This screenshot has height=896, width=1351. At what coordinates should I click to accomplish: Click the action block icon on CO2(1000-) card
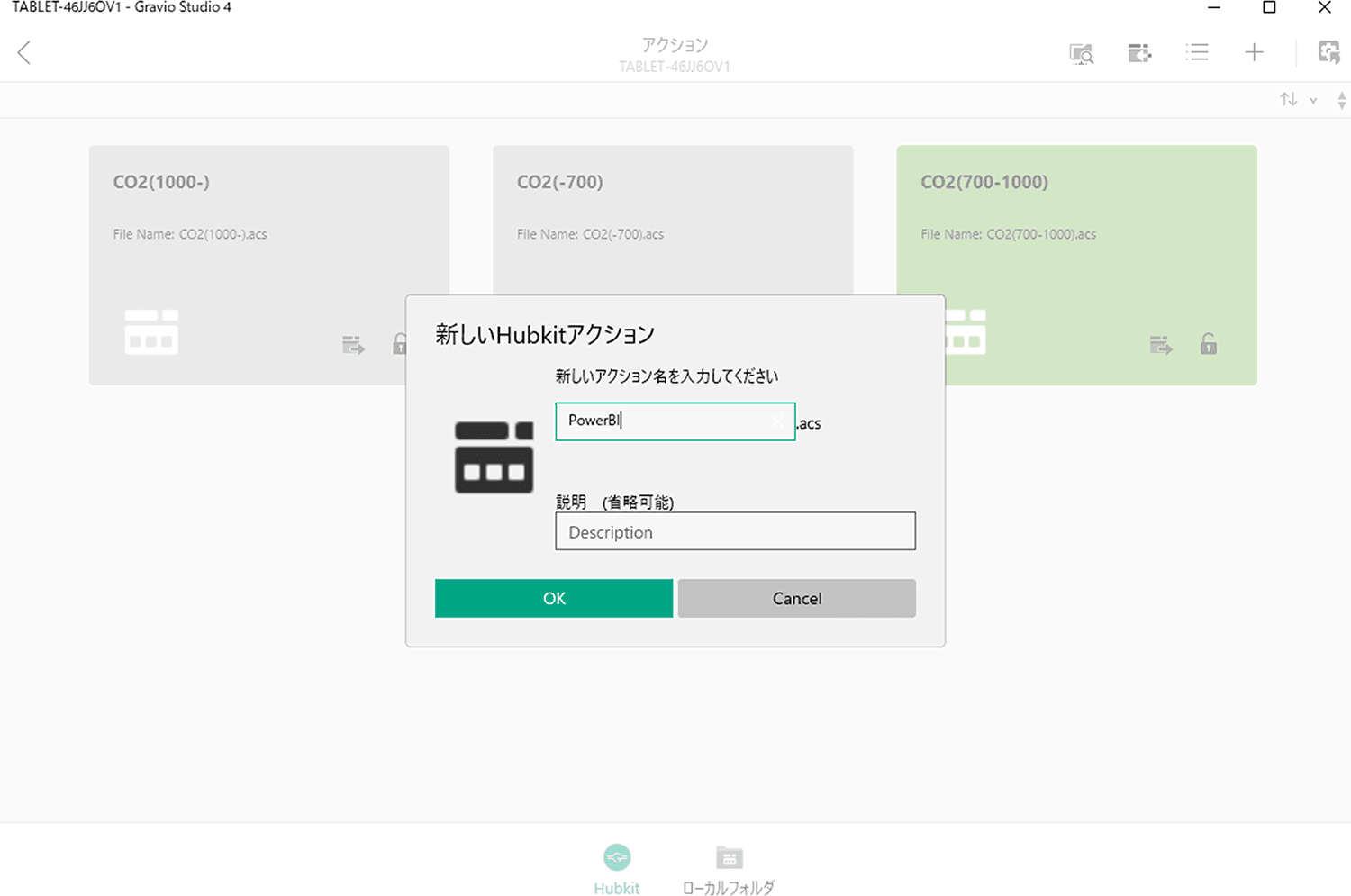click(151, 331)
